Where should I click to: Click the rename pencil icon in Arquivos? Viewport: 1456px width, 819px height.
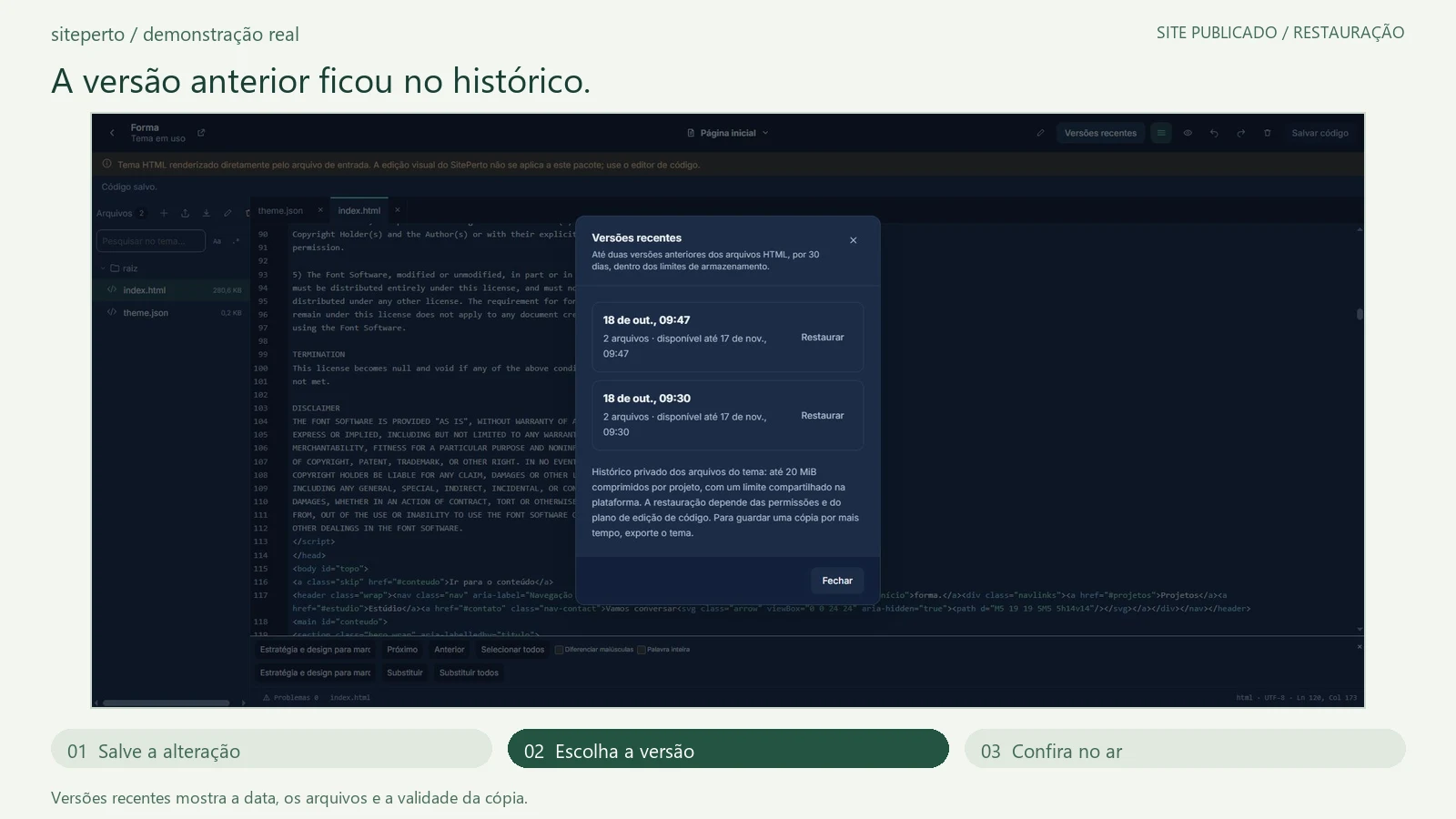pos(227,213)
